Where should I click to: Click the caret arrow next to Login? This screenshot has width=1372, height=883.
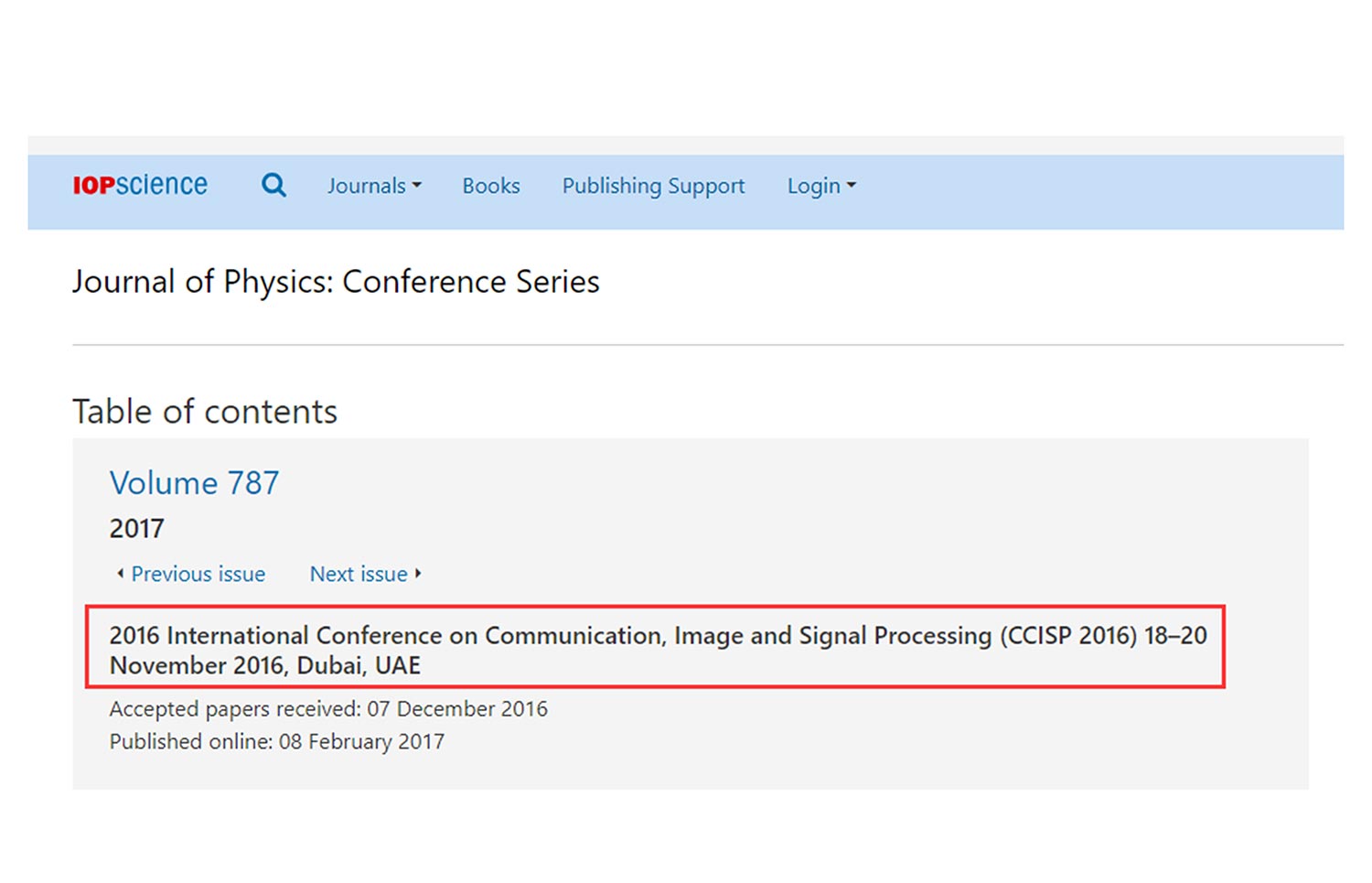pos(852,186)
